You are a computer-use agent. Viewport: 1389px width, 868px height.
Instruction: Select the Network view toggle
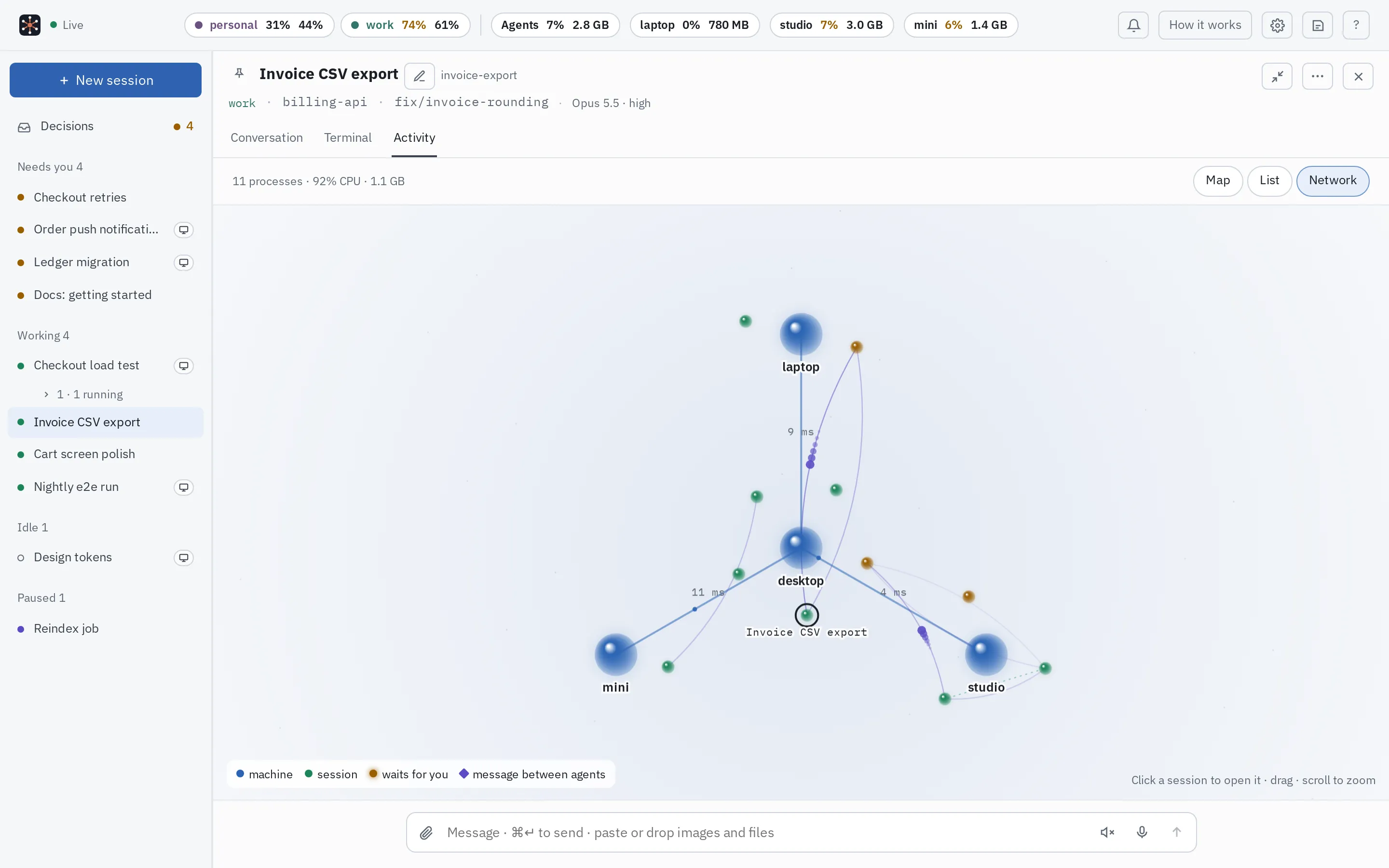tap(1332, 181)
